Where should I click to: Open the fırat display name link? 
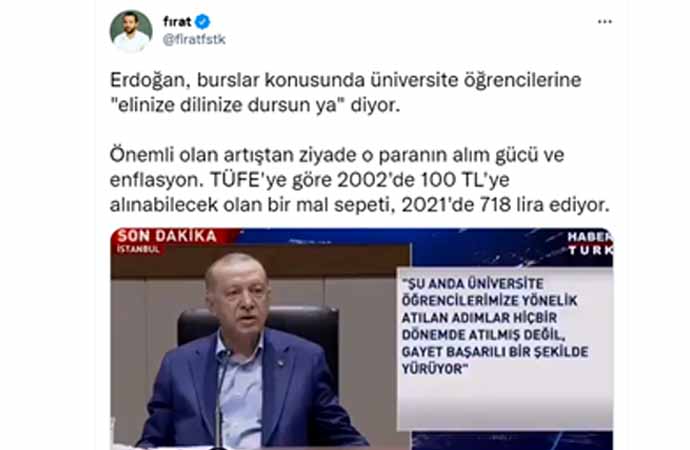[177, 21]
